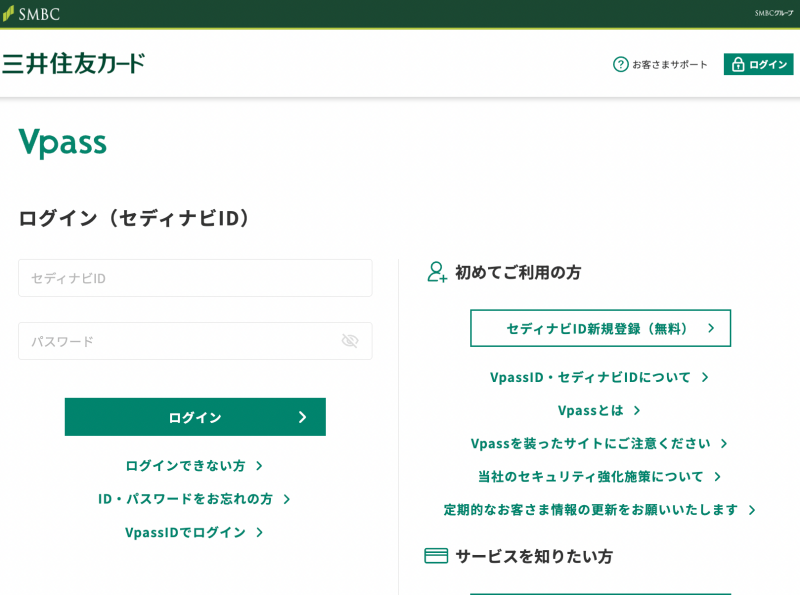Toggle password visibility eye icon

tap(350, 341)
